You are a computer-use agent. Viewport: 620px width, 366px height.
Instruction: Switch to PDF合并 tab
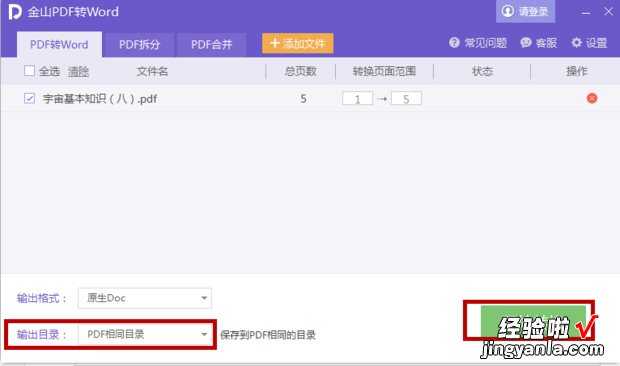click(212, 45)
